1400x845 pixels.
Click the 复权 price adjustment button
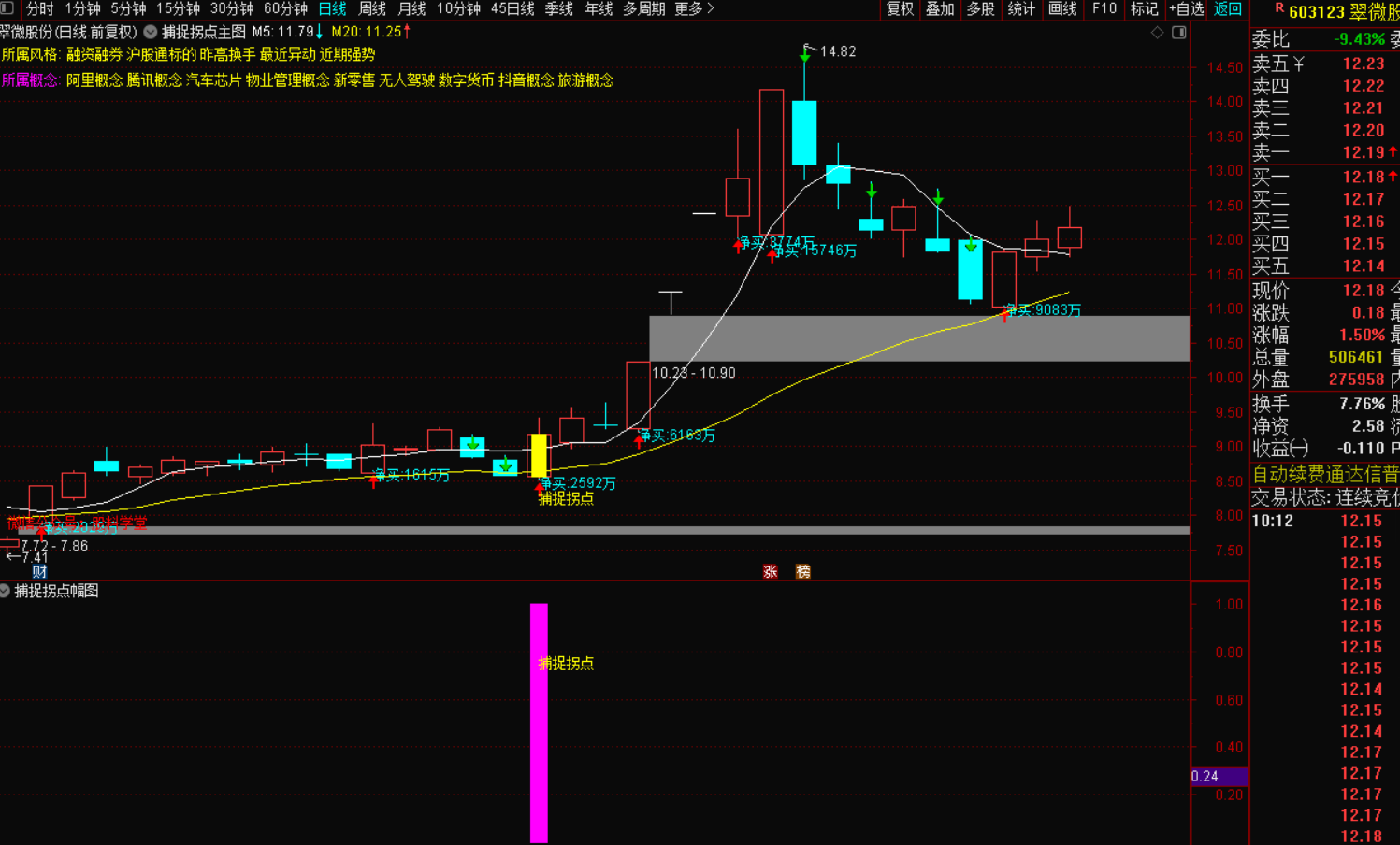(900, 8)
